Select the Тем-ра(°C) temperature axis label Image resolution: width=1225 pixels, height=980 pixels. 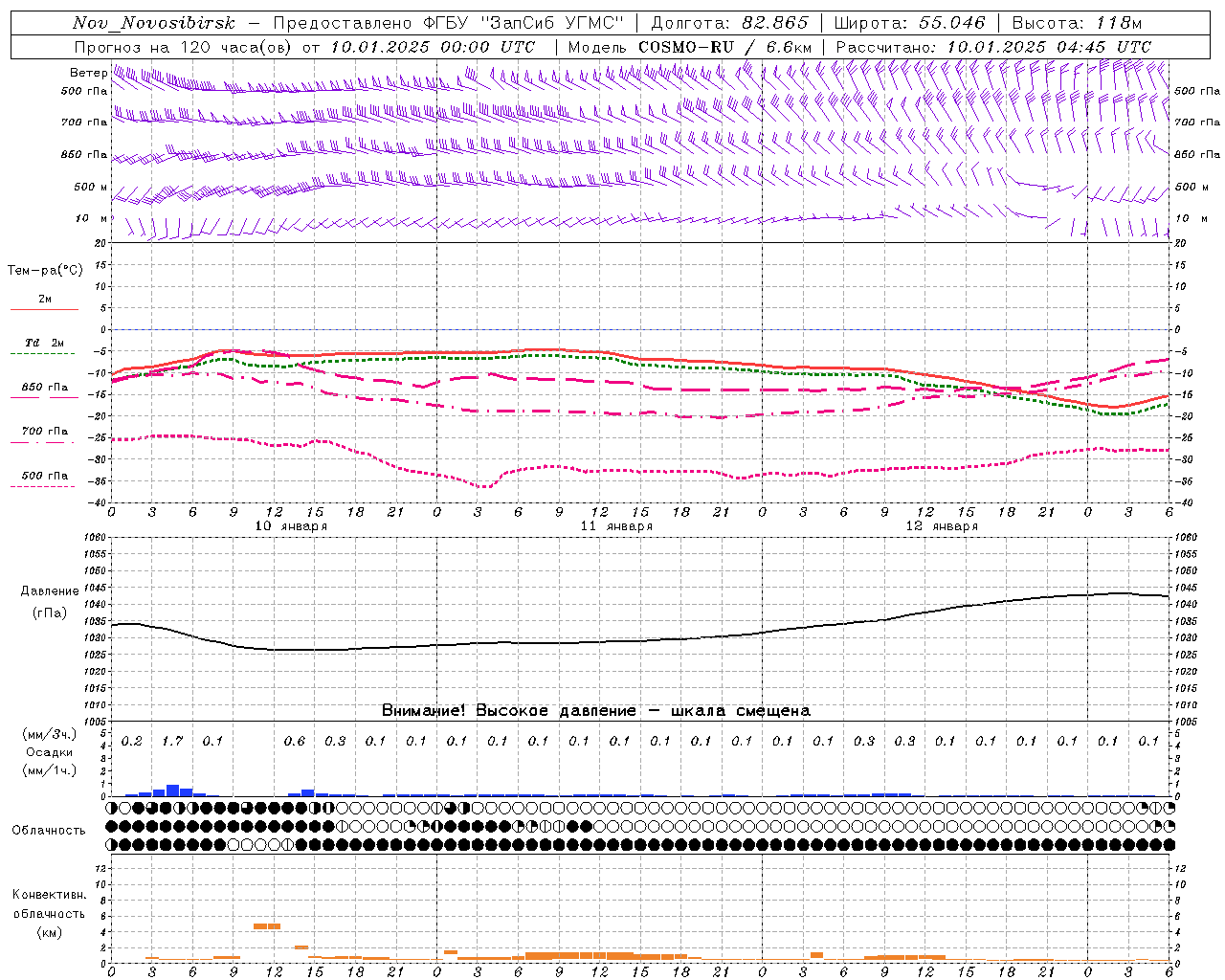[45, 271]
